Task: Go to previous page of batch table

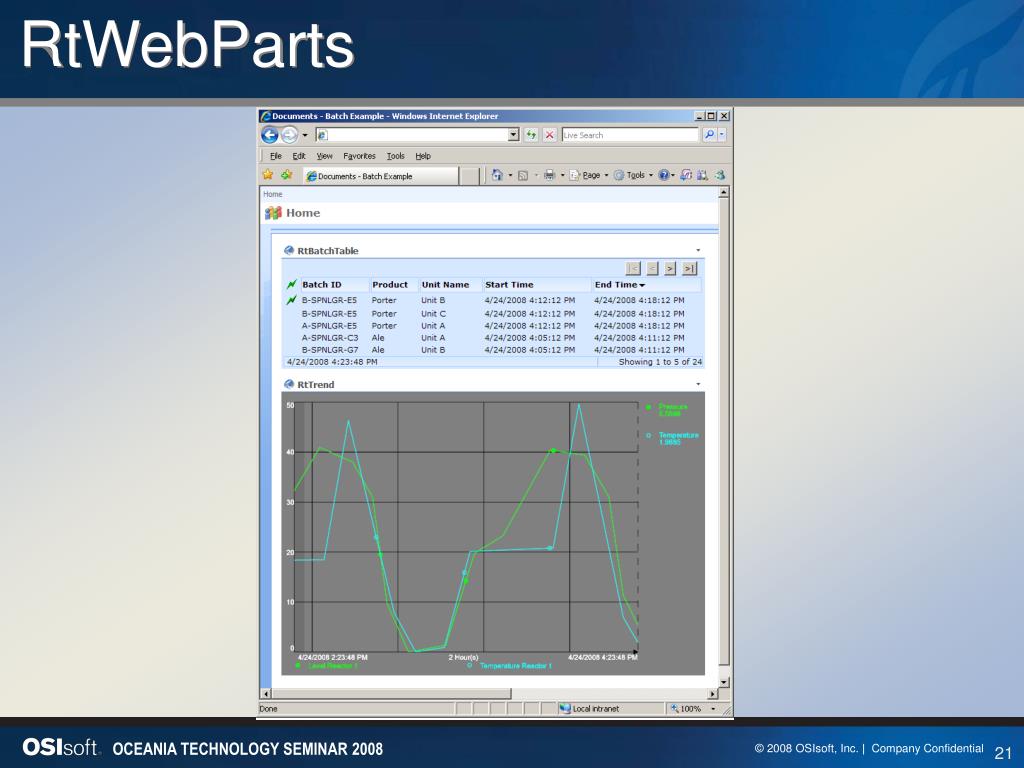Action: click(x=652, y=268)
